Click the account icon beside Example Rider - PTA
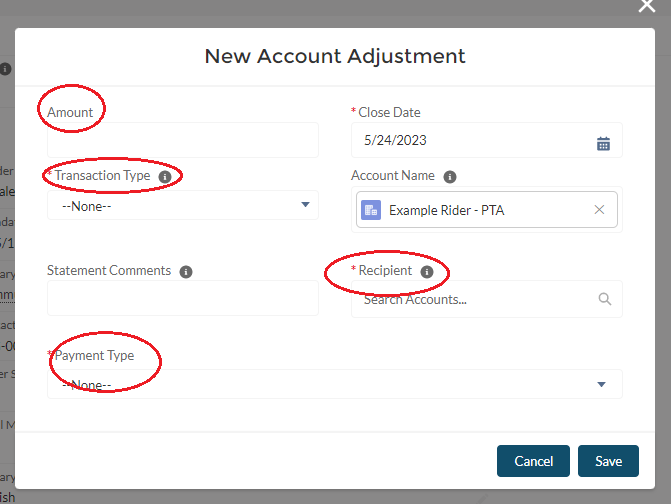The image size is (671, 504). 371,210
